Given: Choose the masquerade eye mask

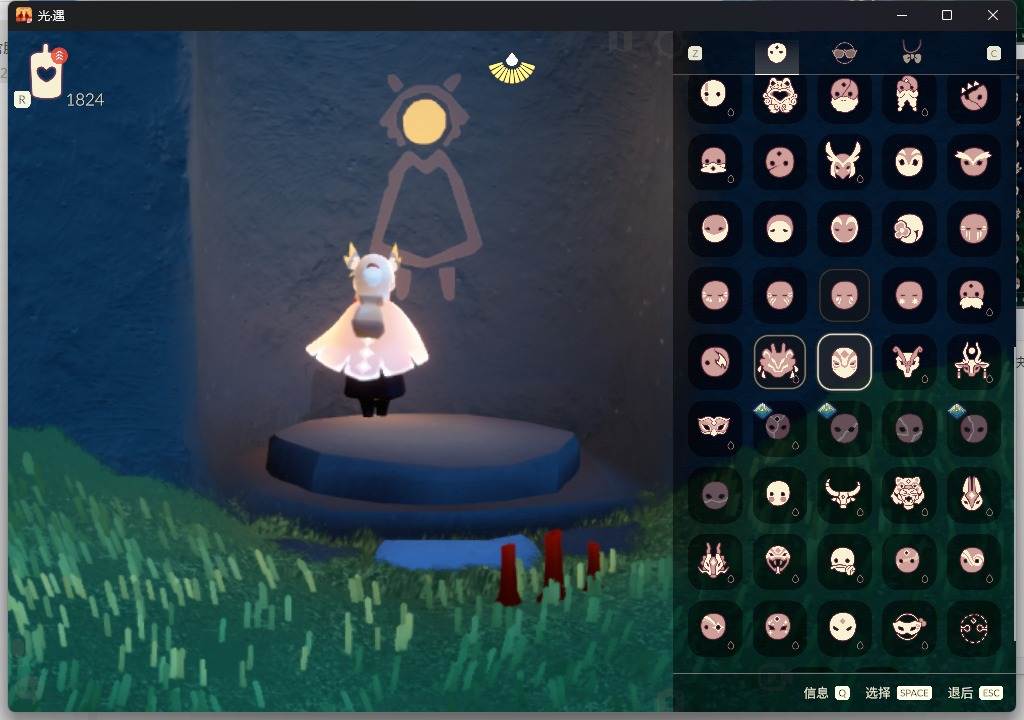Looking at the screenshot, I should [714, 428].
